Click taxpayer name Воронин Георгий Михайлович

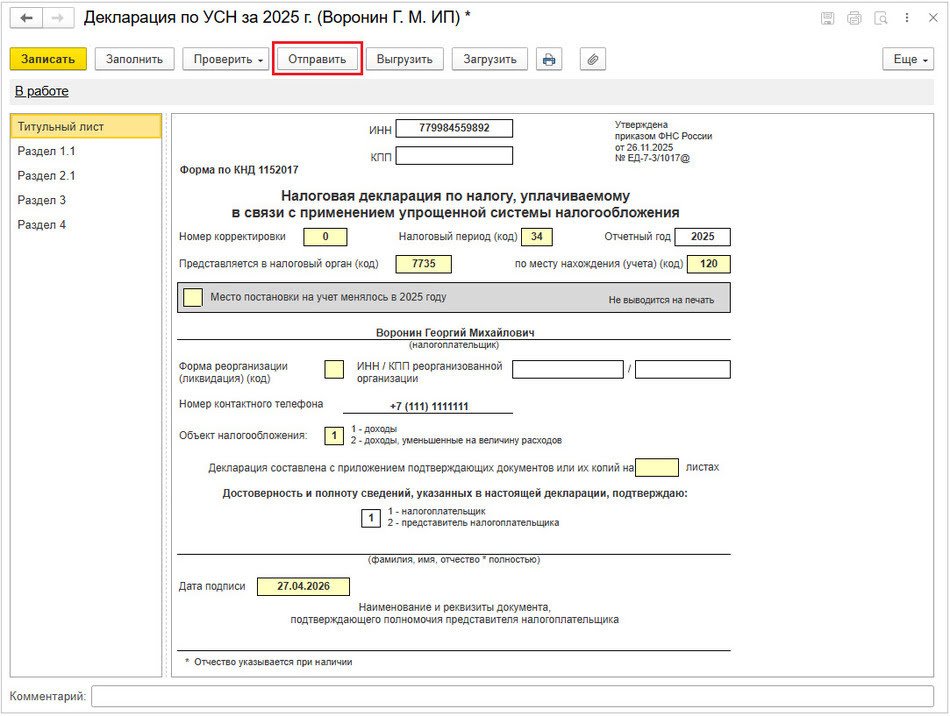pyautogui.click(x=455, y=333)
